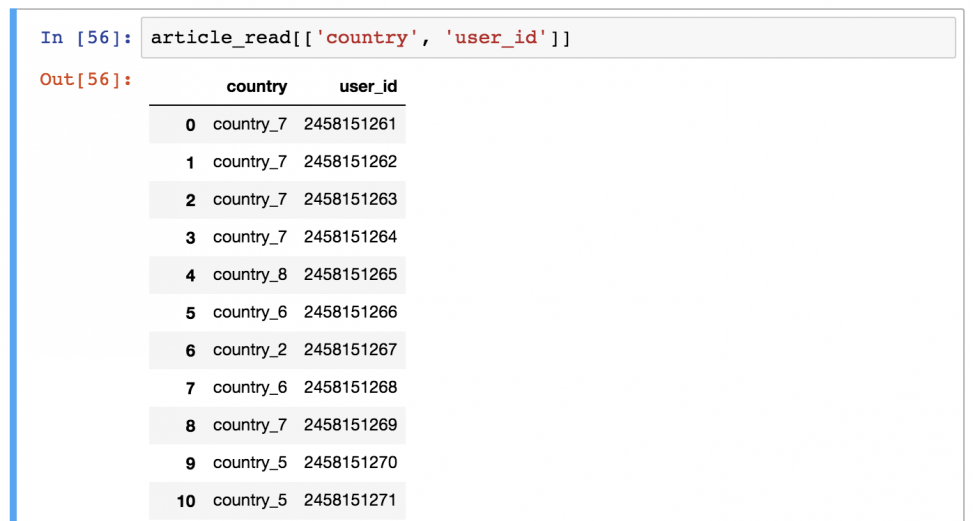Click the 'country' string in the code
The height and width of the screenshot is (521, 973).
point(367,38)
